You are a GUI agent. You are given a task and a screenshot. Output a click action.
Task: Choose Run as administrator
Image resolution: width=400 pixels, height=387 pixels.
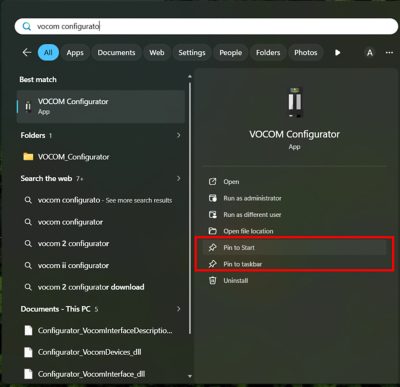point(295,198)
